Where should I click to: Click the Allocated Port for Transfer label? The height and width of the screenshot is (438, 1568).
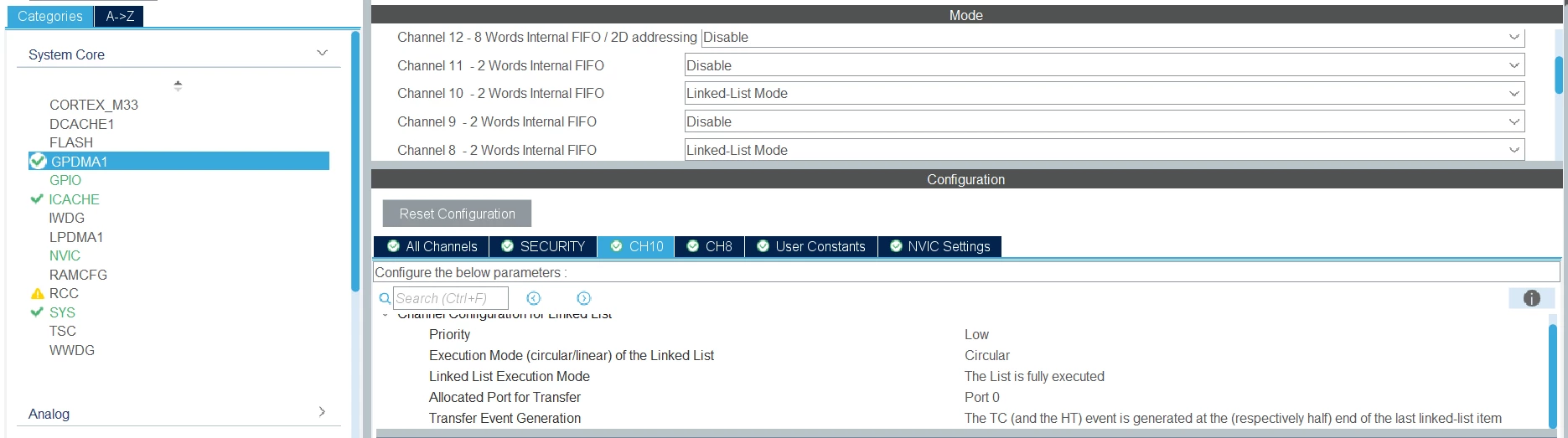[505, 397]
